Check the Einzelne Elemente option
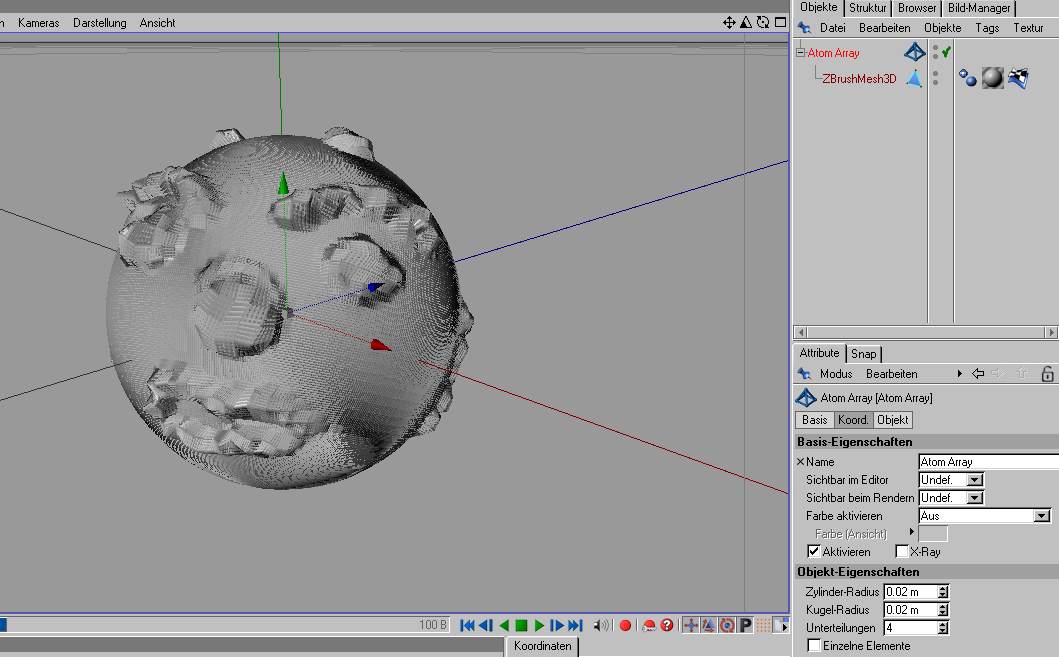 [814, 646]
